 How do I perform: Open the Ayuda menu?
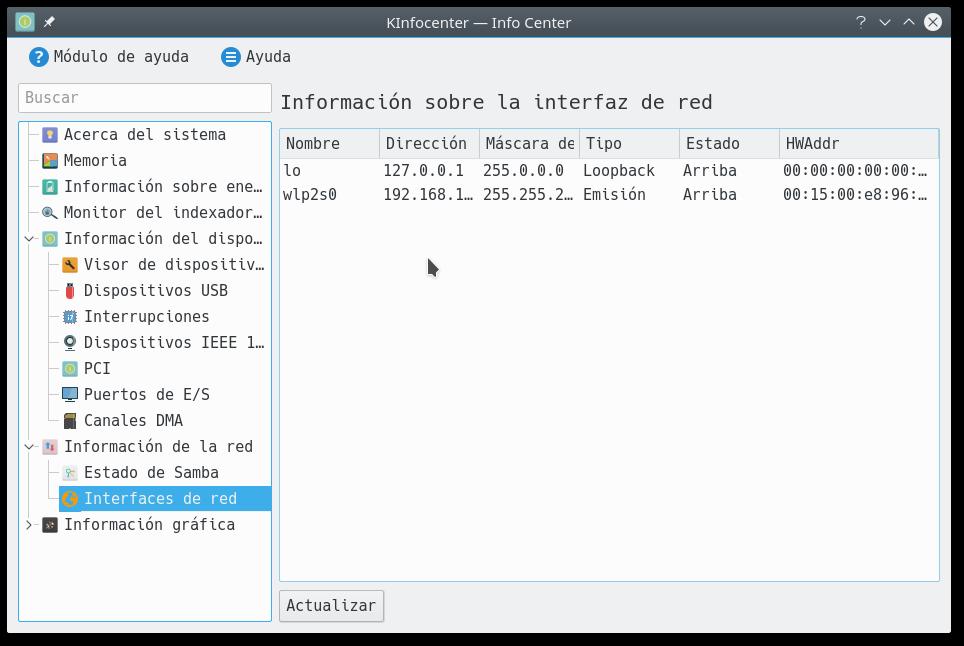(256, 57)
